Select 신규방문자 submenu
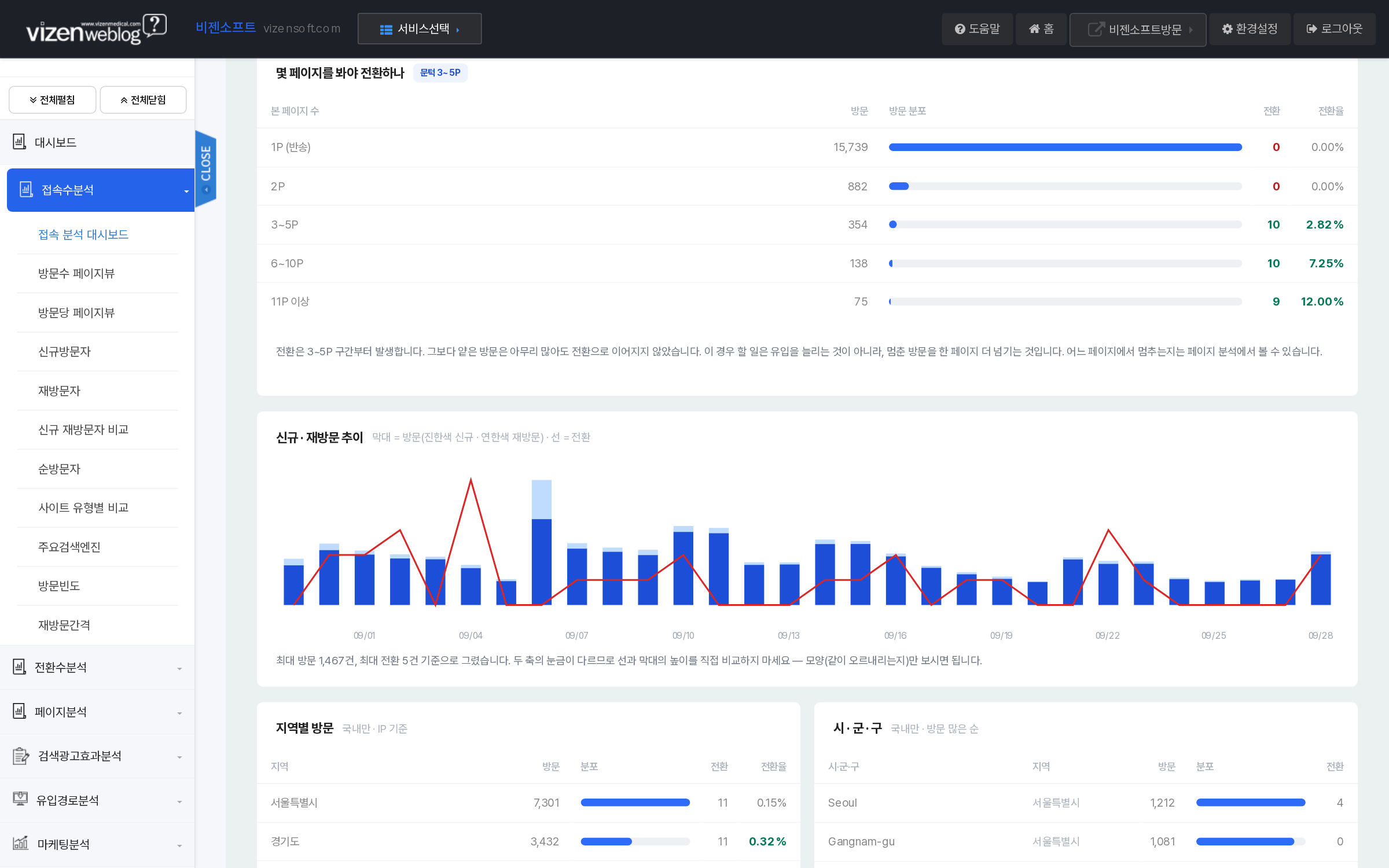1389x868 pixels. point(64,352)
